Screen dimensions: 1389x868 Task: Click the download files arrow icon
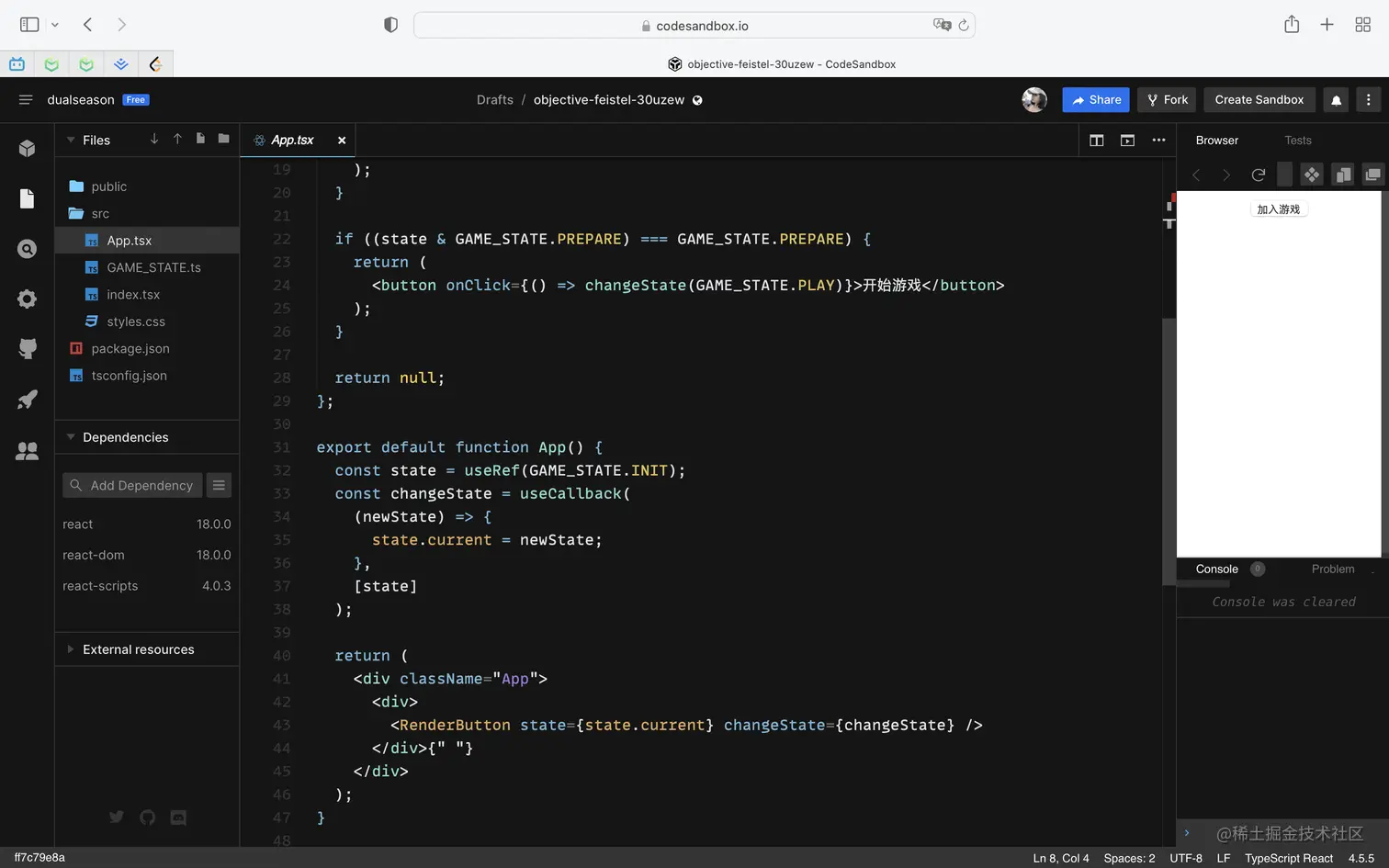pyautogui.click(x=153, y=139)
